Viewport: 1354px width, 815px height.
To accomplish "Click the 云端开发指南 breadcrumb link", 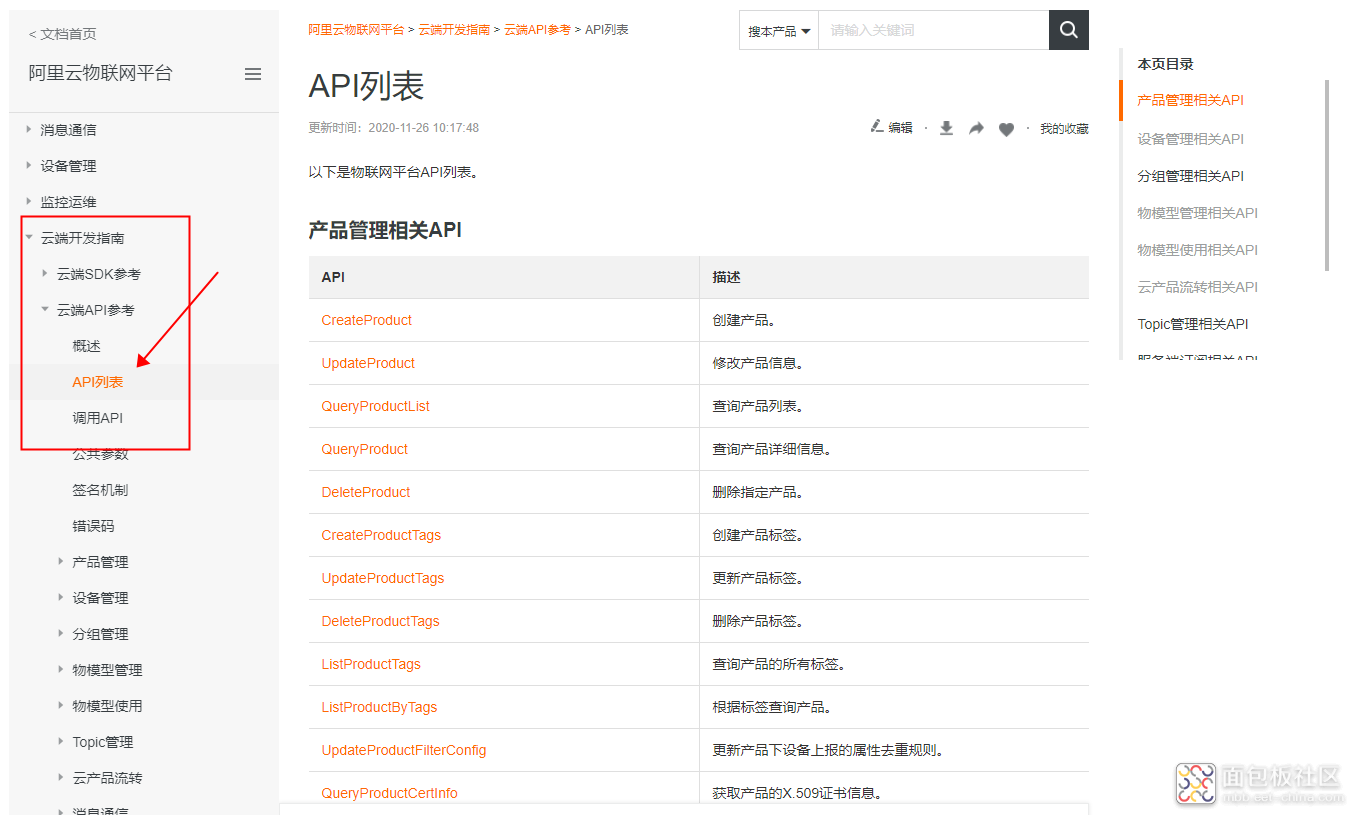I will pyautogui.click(x=454, y=30).
